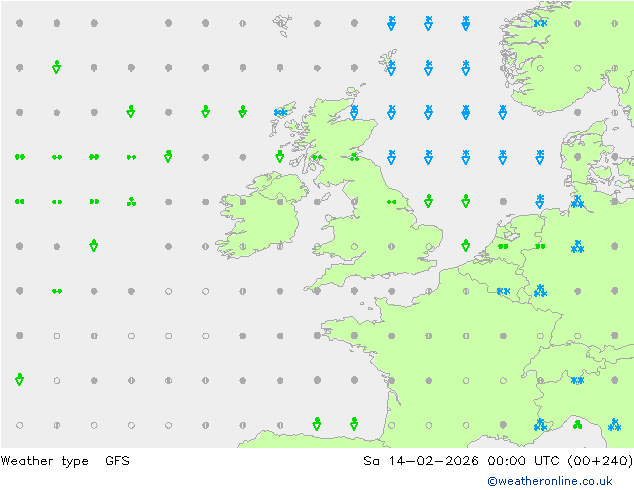Image resolution: width=634 pixels, height=490 pixels.
Task: Select the blue snow symbol over the Alps
Action: [577, 380]
